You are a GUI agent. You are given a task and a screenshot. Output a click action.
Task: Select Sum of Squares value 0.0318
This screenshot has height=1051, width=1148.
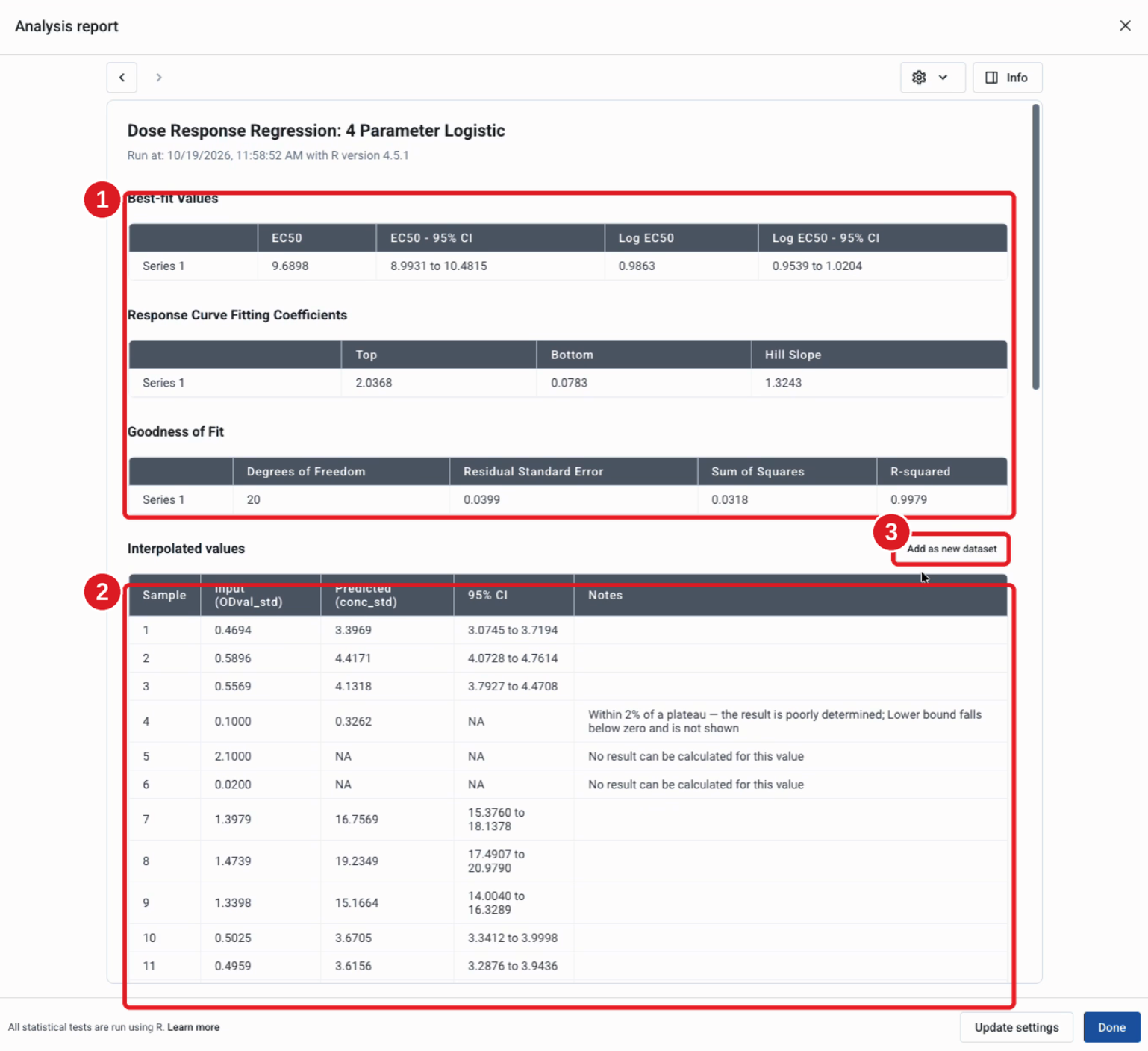coord(729,499)
